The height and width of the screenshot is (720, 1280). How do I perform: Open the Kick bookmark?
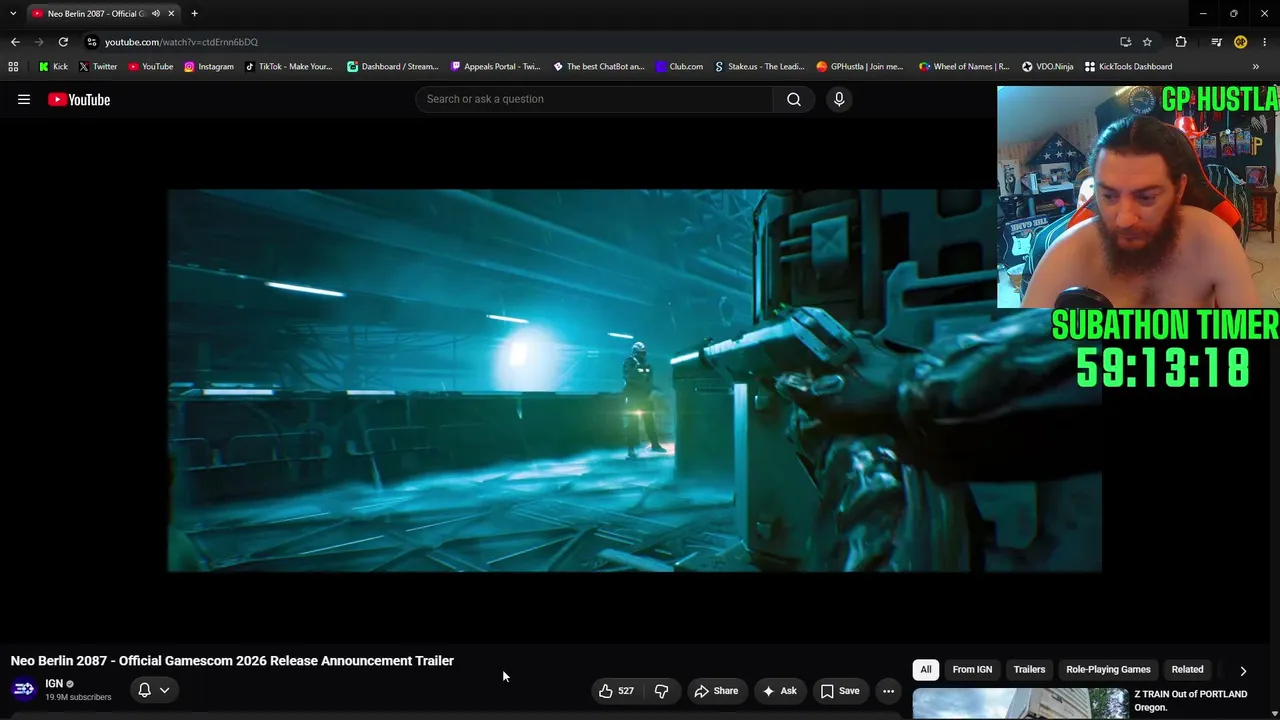pos(53,67)
